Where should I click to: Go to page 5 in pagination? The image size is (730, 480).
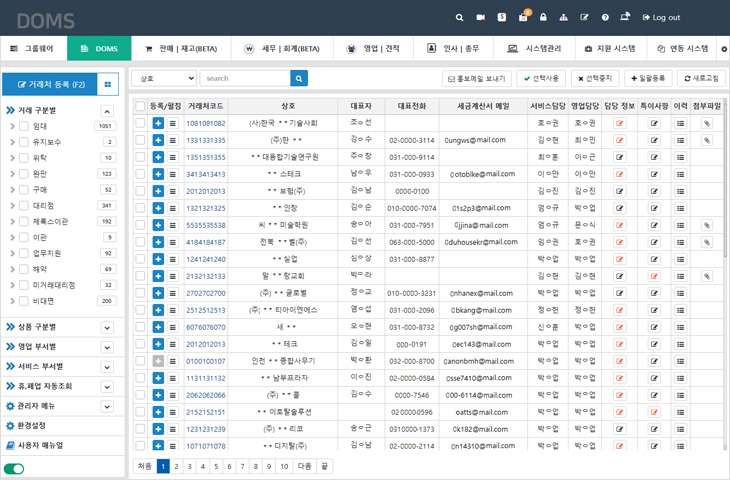(216, 466)
